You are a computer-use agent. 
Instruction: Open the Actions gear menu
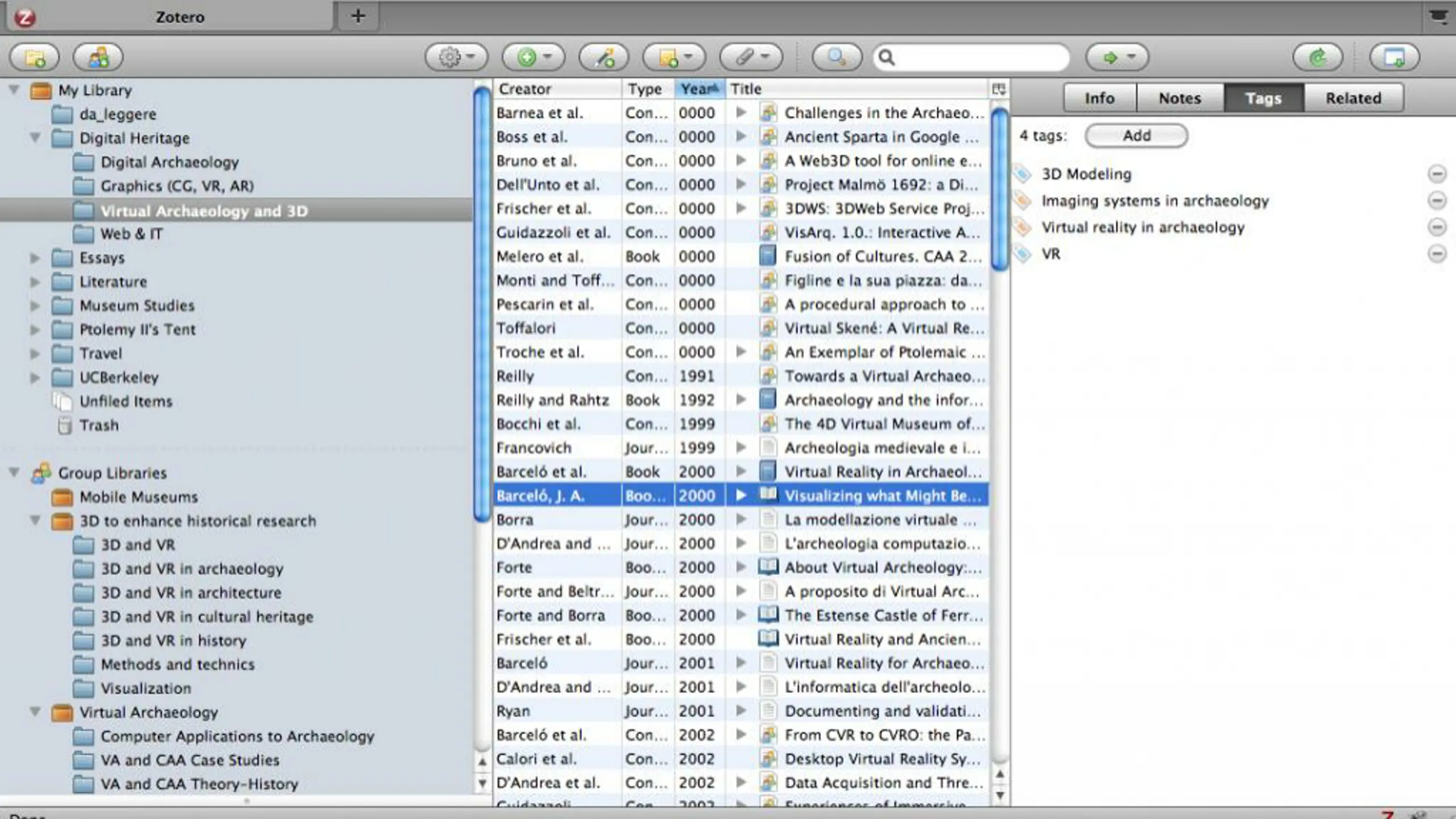point(456,57)
